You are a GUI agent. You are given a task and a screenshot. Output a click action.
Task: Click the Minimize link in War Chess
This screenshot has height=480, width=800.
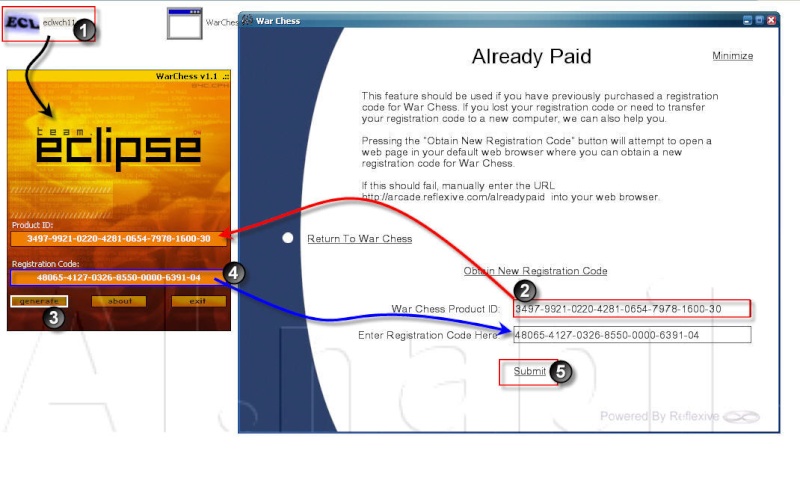(x=732, y=56)
